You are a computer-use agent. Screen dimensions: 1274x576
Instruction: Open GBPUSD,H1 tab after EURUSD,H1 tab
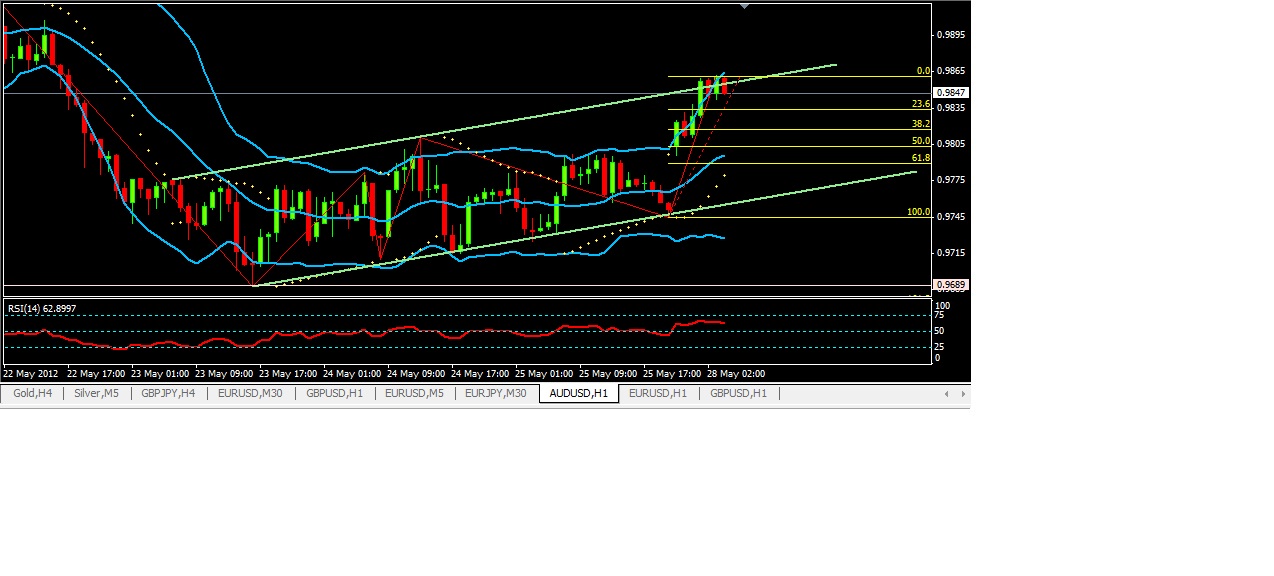738,394
